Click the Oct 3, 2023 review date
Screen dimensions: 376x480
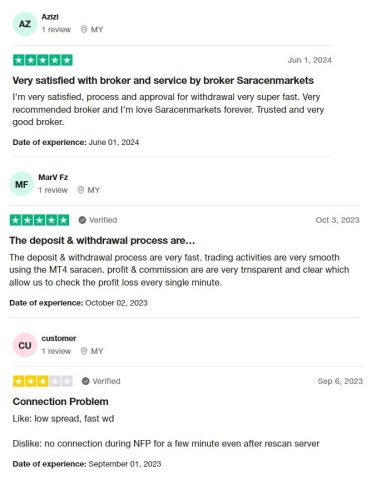point(337,220)
